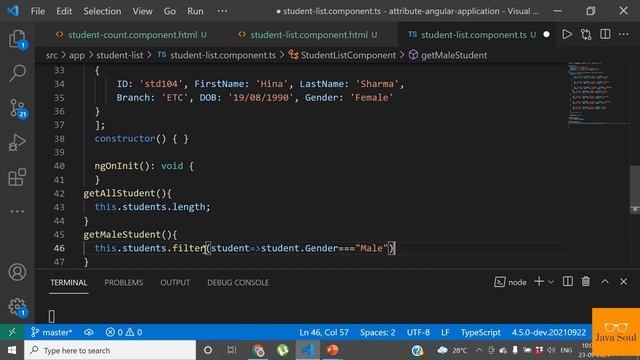Show errors and warnings count
Image resolution: width=640 pixels, height=360 pixels.
[124, 332]
